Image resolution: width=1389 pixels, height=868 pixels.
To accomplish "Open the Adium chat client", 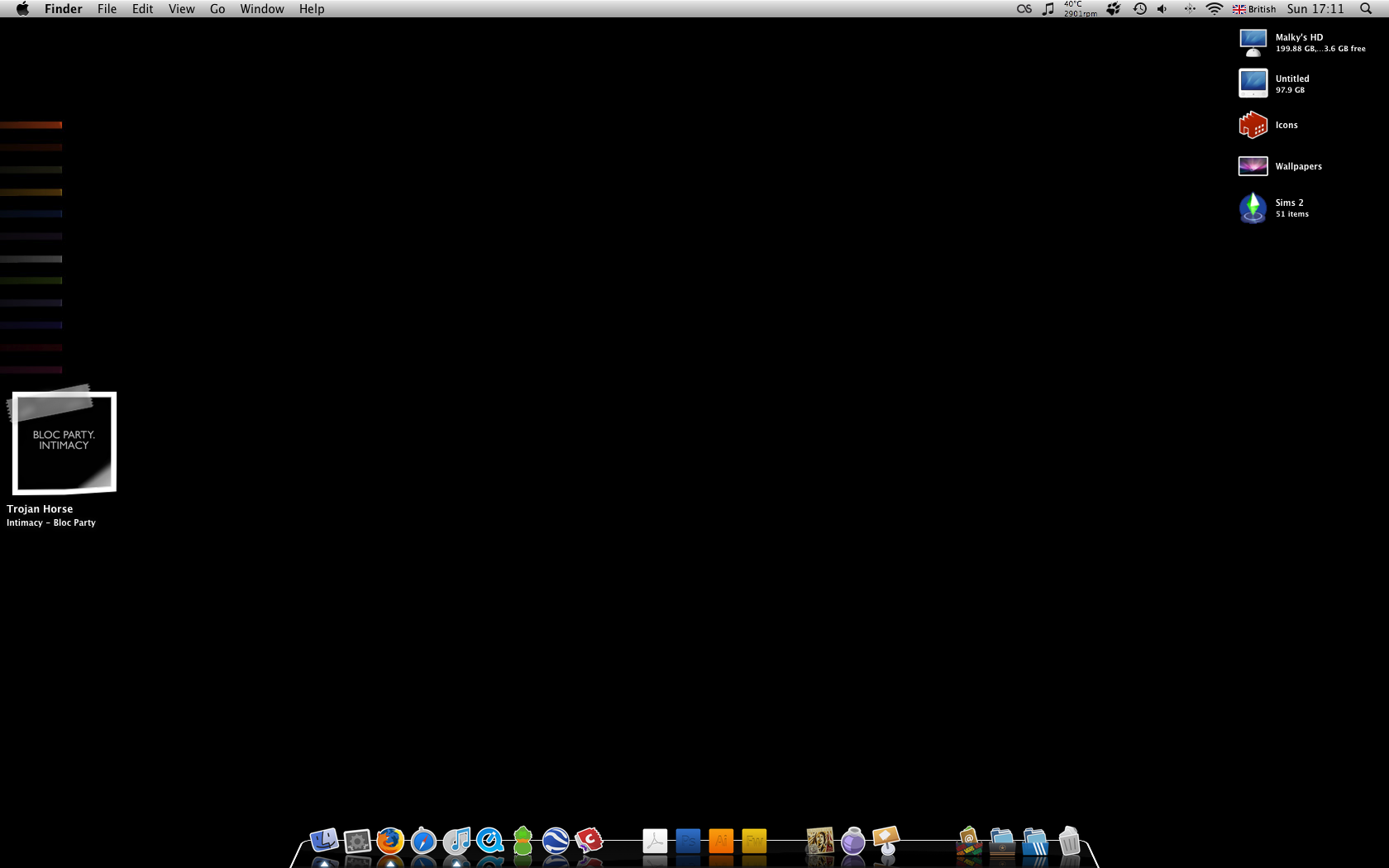I will pos(522,842).
